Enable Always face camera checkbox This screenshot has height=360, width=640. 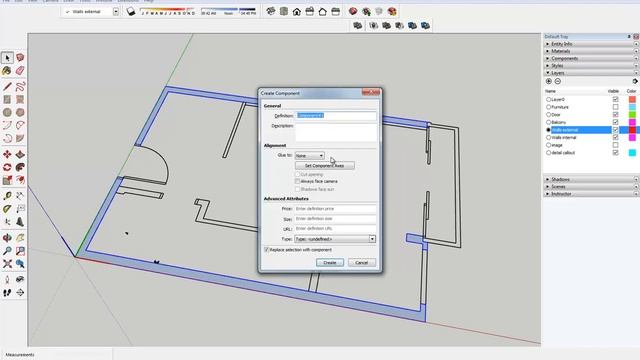click(297, 181)
